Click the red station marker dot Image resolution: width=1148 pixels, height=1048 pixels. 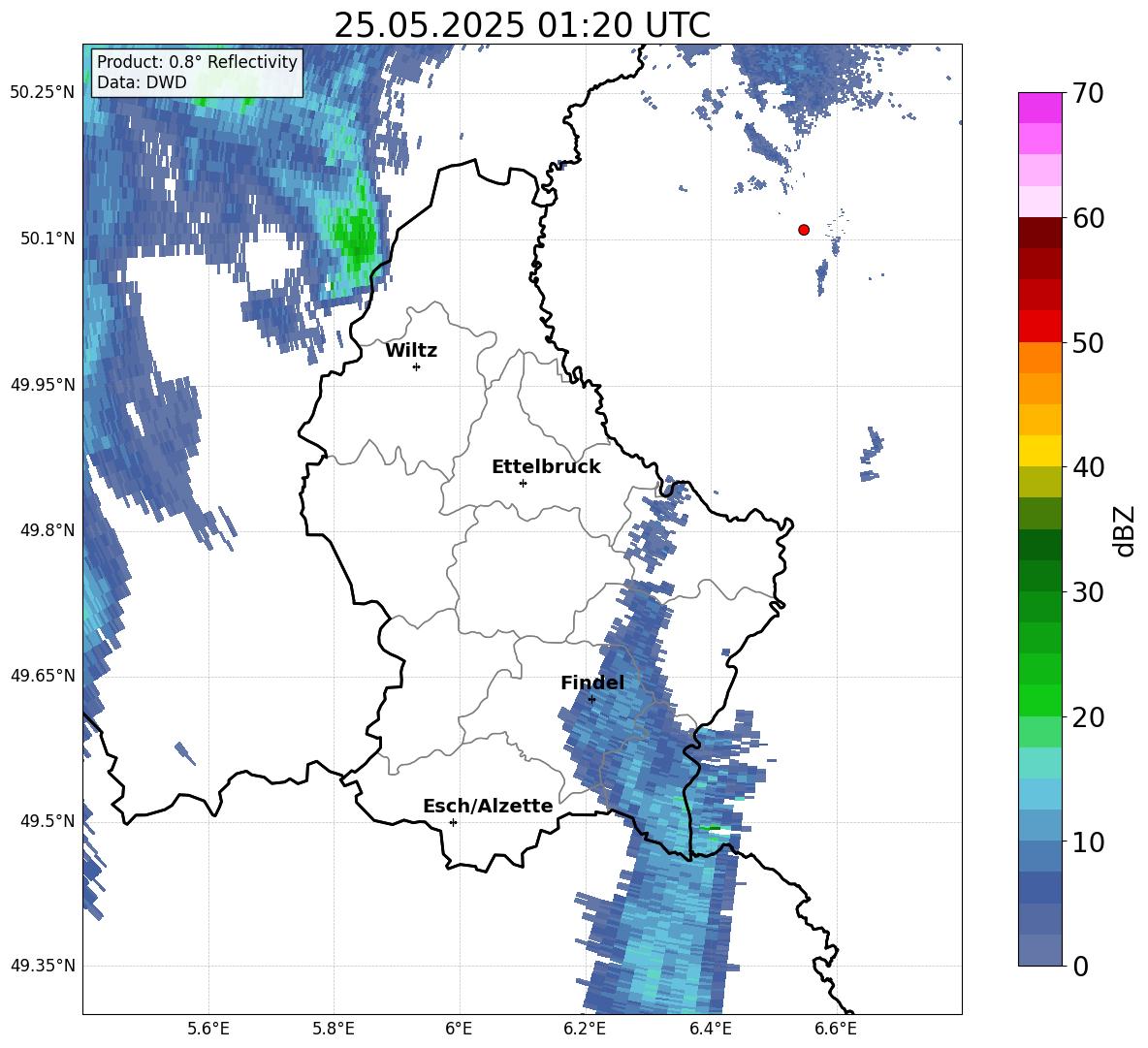tap(803, 230)
